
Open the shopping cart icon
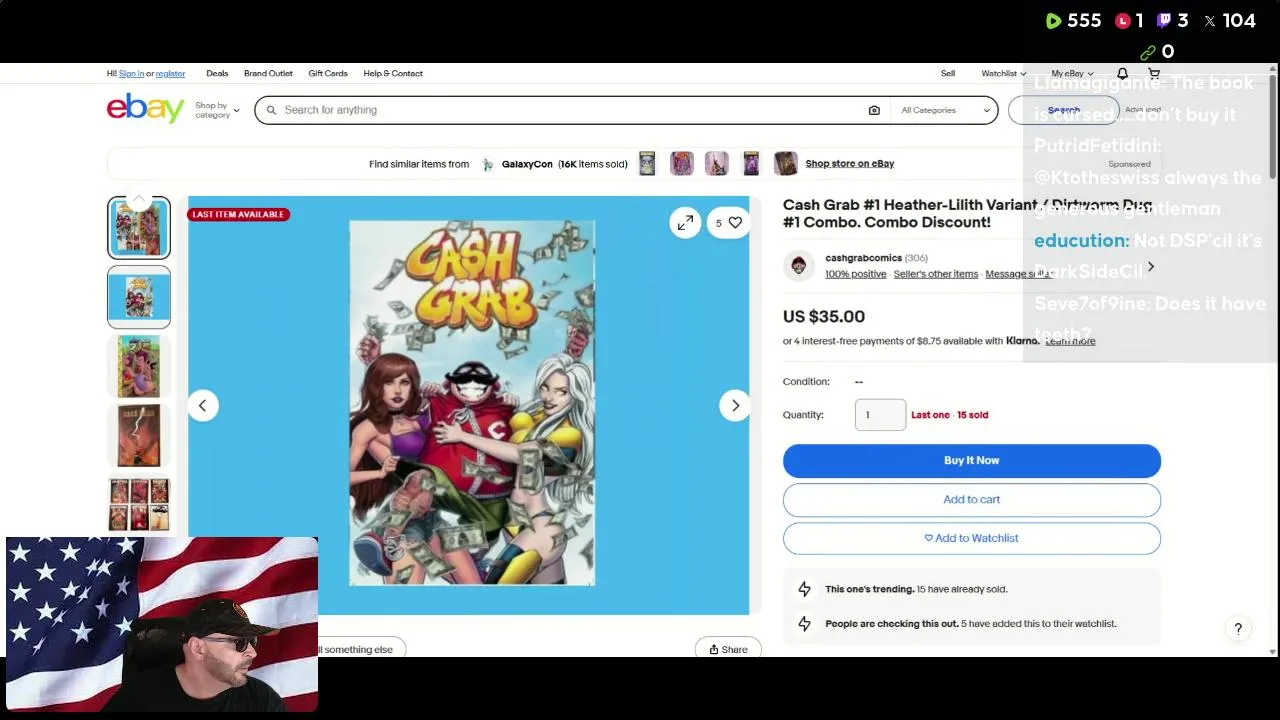[1153, 73]
